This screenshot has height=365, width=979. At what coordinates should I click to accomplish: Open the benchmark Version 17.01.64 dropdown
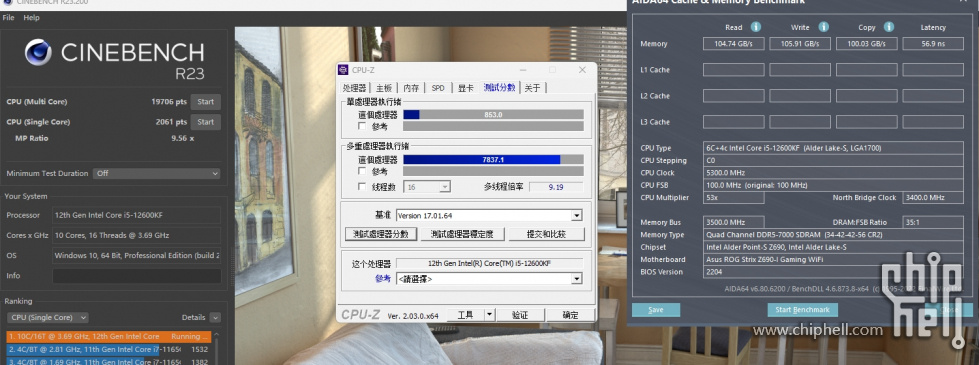pos(489,215)
